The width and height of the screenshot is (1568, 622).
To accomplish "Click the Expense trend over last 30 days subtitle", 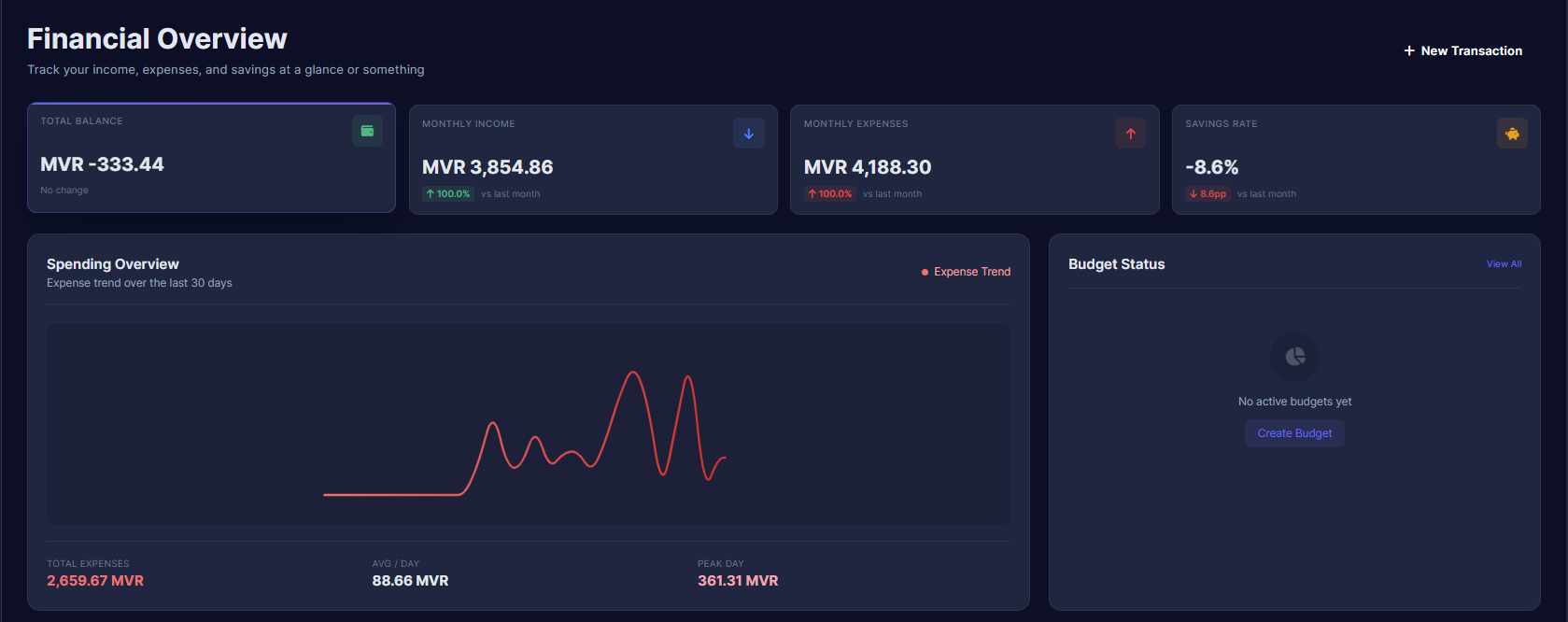I will (139, 283).
